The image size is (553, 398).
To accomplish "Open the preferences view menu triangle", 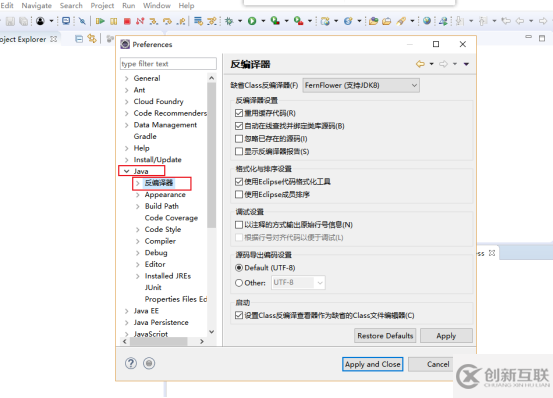I will pyautogui.click(x=466, y=64).
